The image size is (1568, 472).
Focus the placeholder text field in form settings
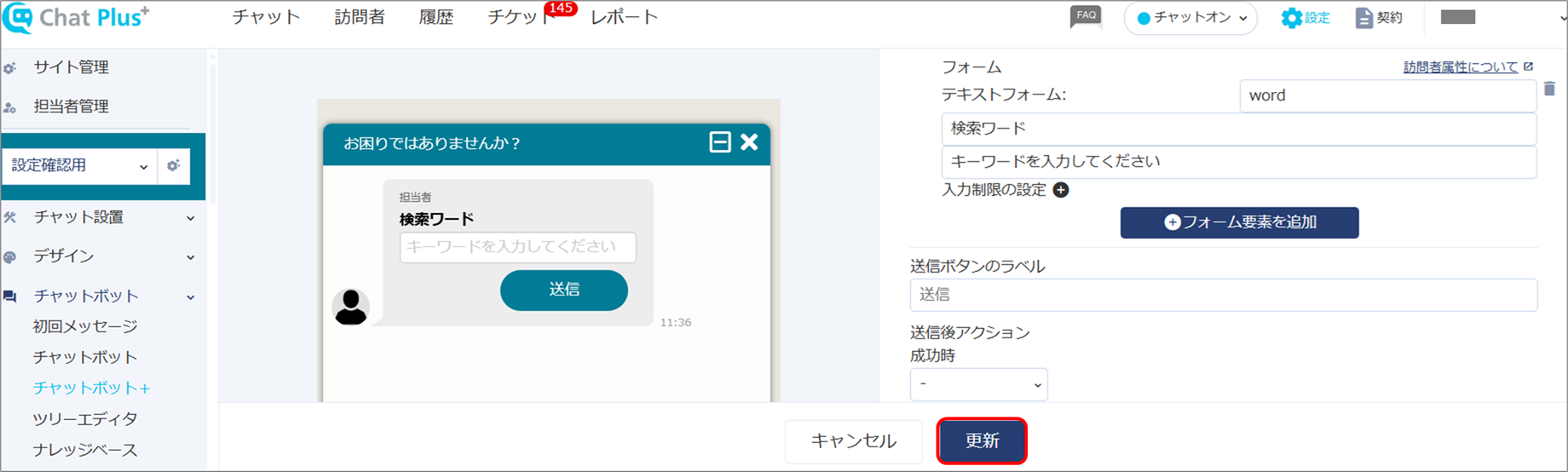click(x=1238, y=162)
